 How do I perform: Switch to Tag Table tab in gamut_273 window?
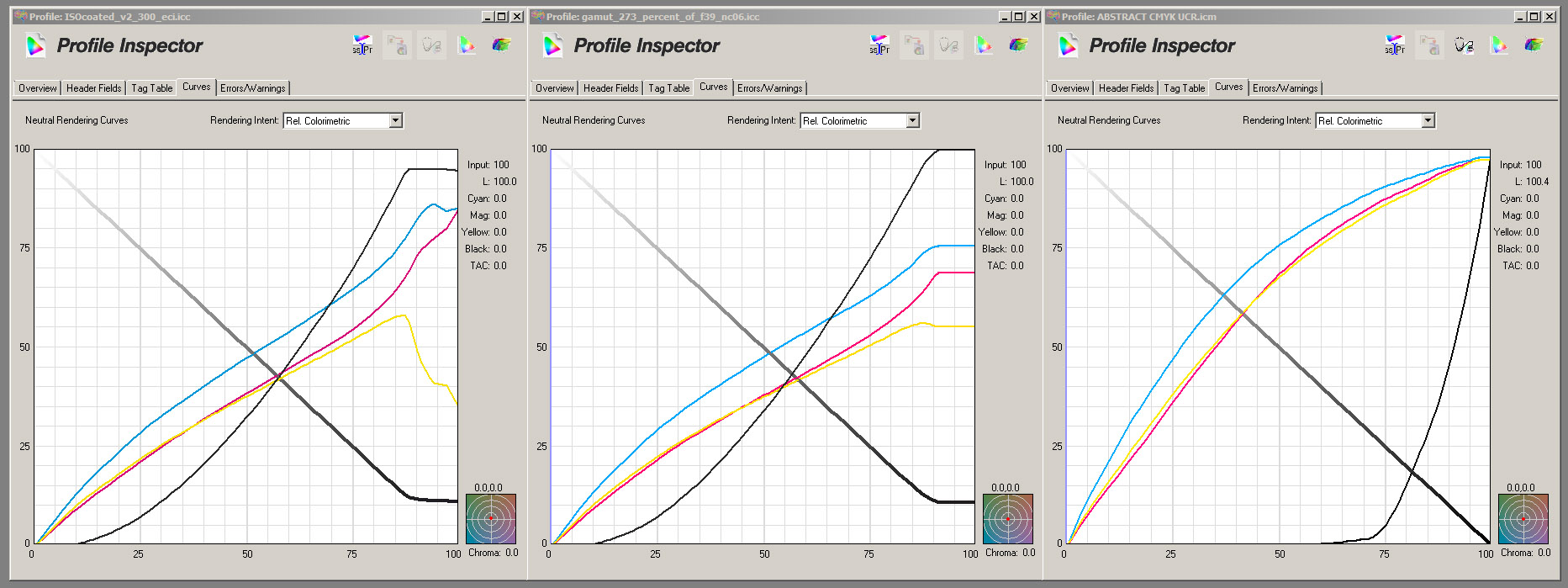click(669, 87)
